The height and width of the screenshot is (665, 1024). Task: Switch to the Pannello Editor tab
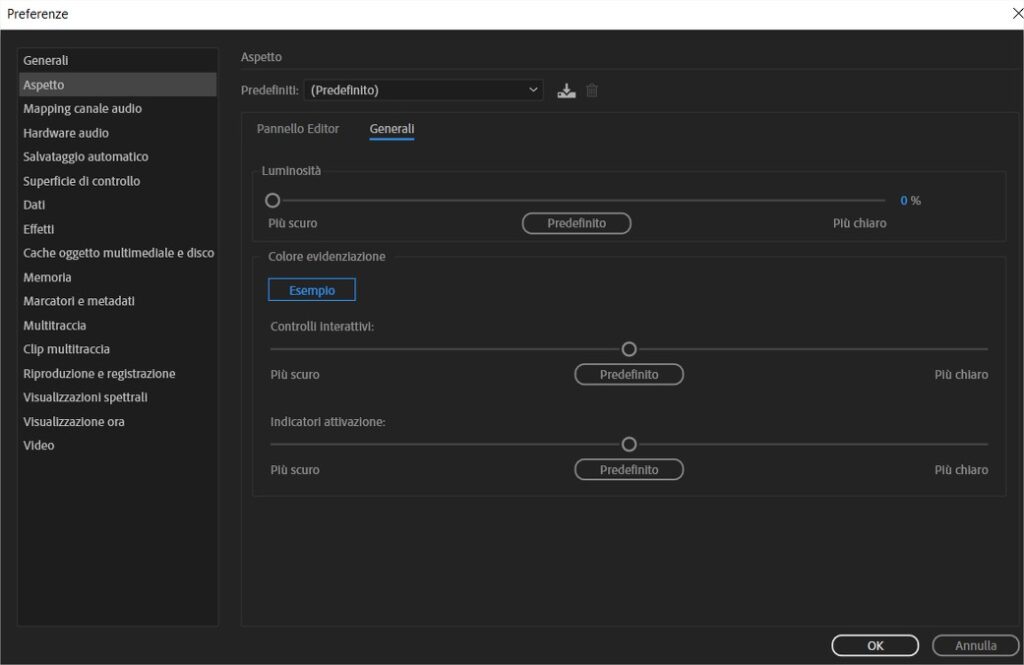pyautogui.click(x=298, y=128)
